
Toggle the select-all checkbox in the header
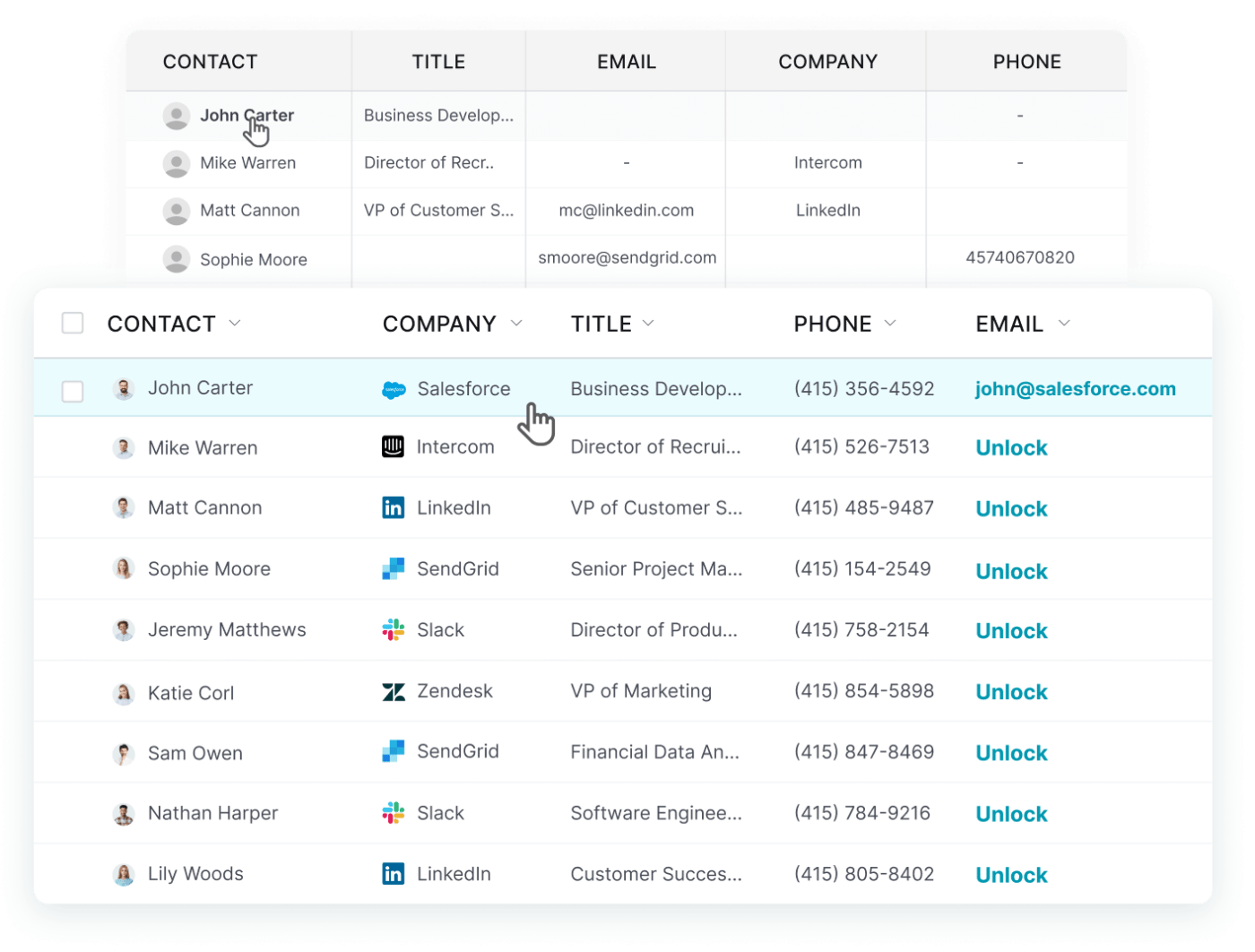coord(73,324)
